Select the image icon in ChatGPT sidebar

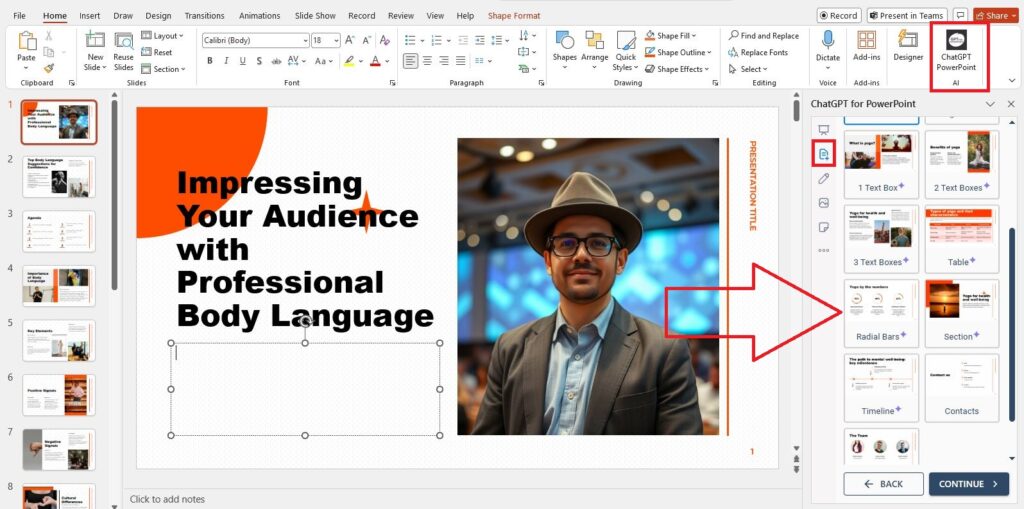[824, 203]
